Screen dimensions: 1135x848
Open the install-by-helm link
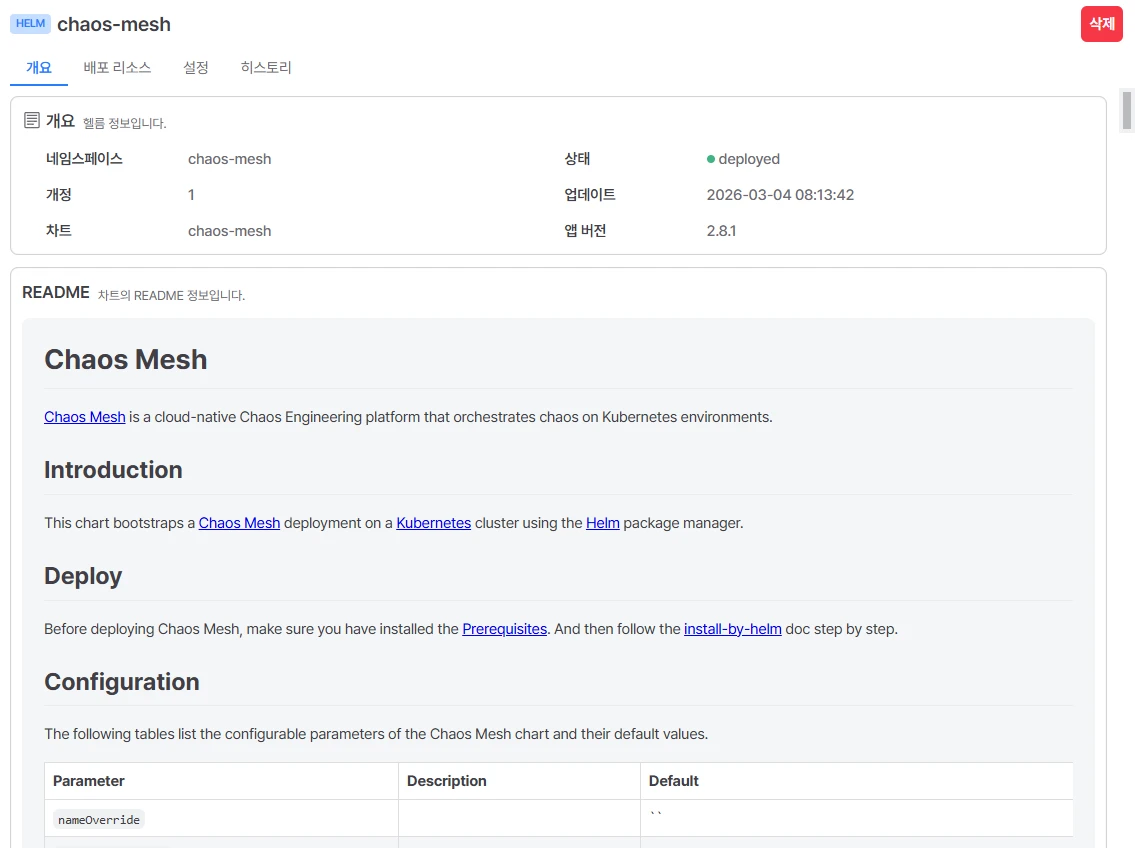pos(733,629)
